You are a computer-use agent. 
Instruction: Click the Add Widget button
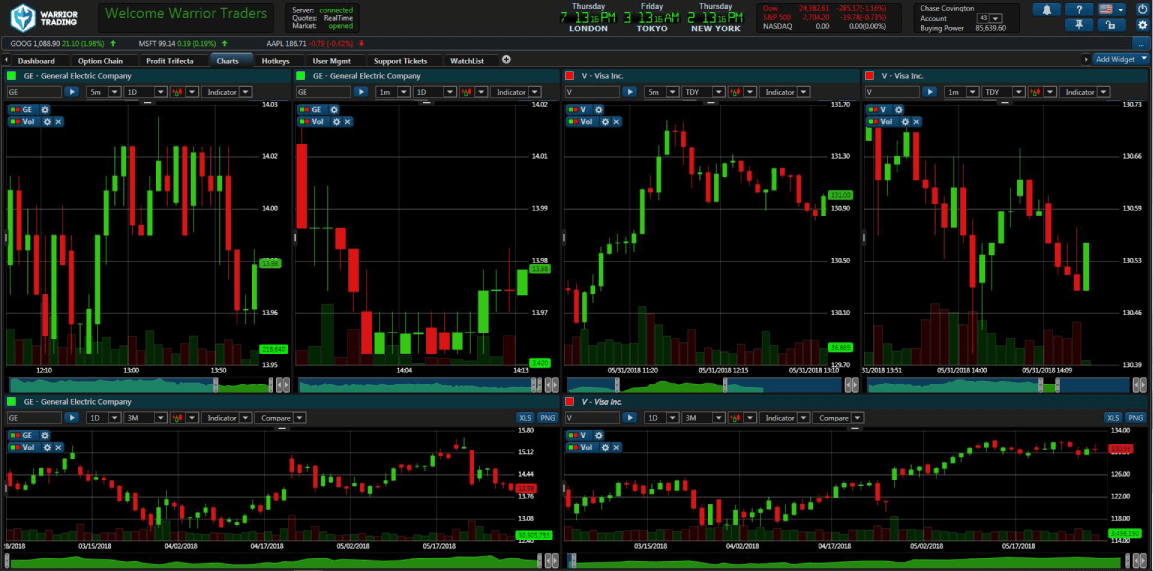click(x=1119, y=60)
